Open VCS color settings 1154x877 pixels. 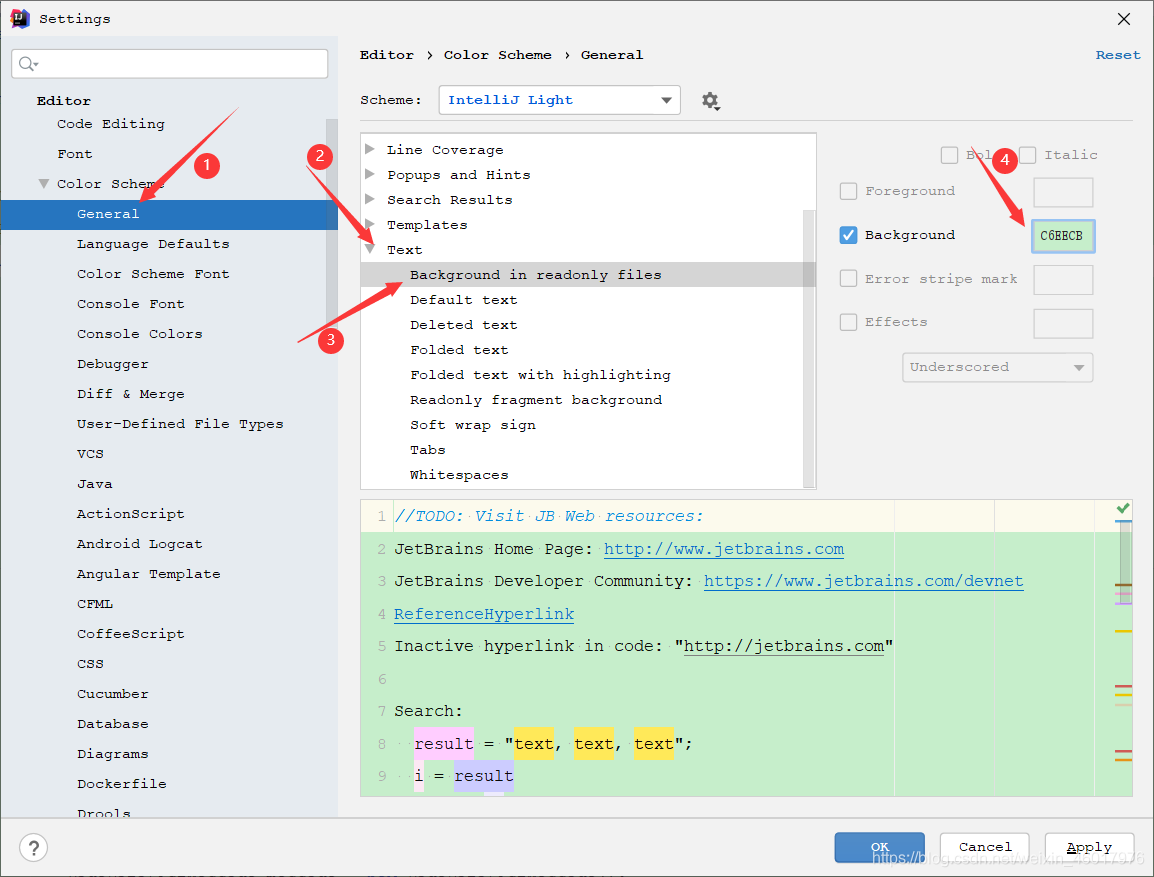pyautogui.click(x=91, y=454)
